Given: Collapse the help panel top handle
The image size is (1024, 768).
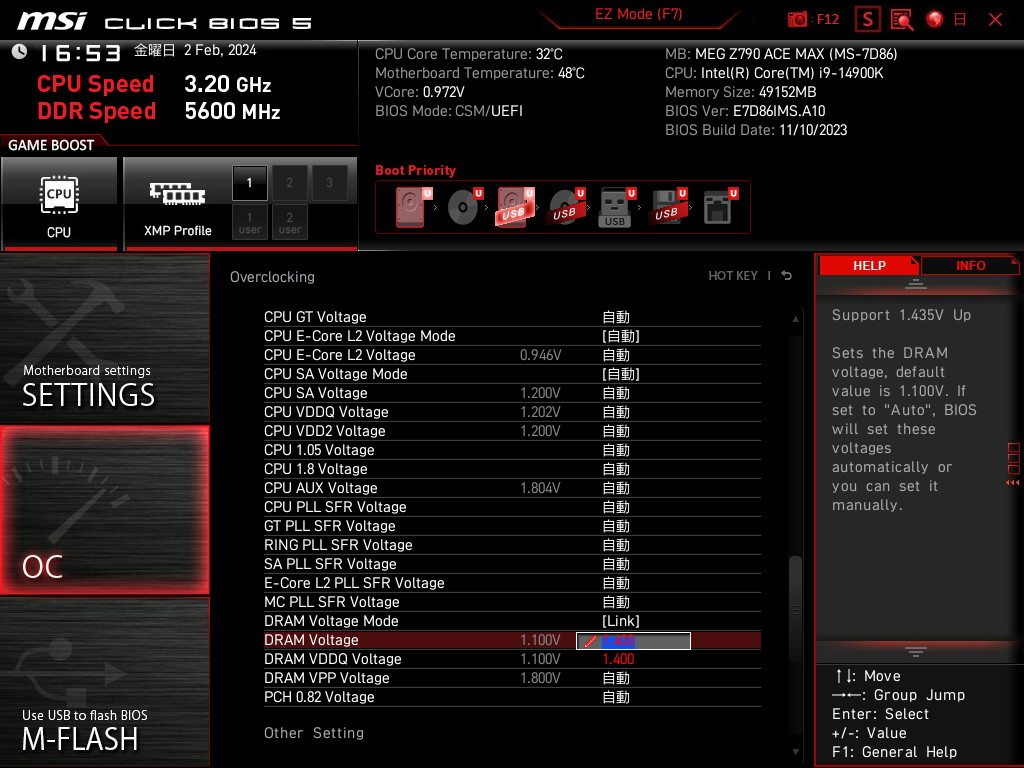Looking at the screenshot, I should (915, 284).
